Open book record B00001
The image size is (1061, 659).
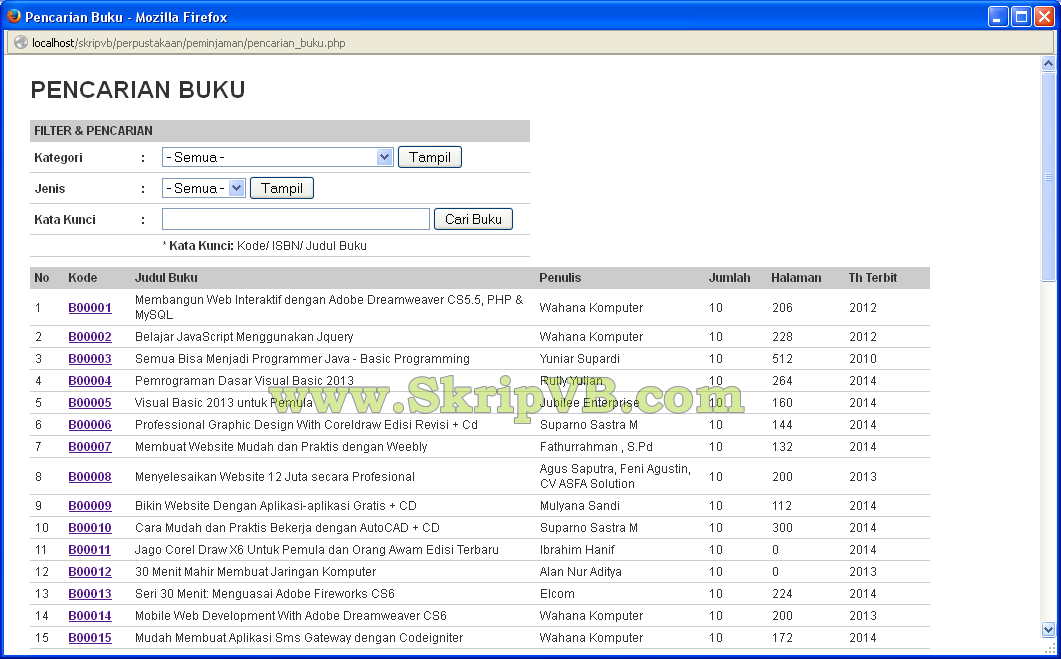[89, 307]
